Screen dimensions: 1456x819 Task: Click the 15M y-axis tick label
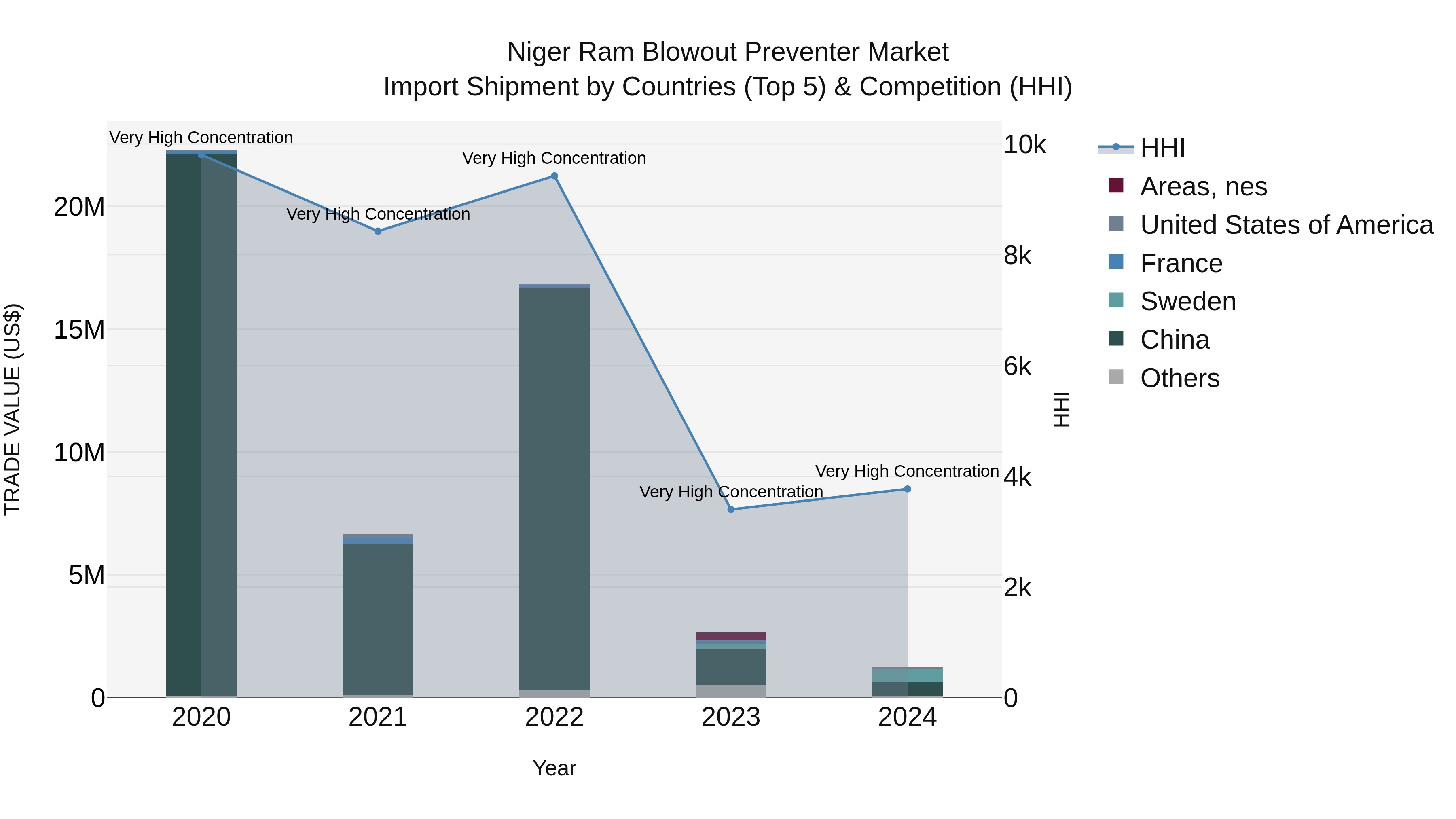point(79,330)
